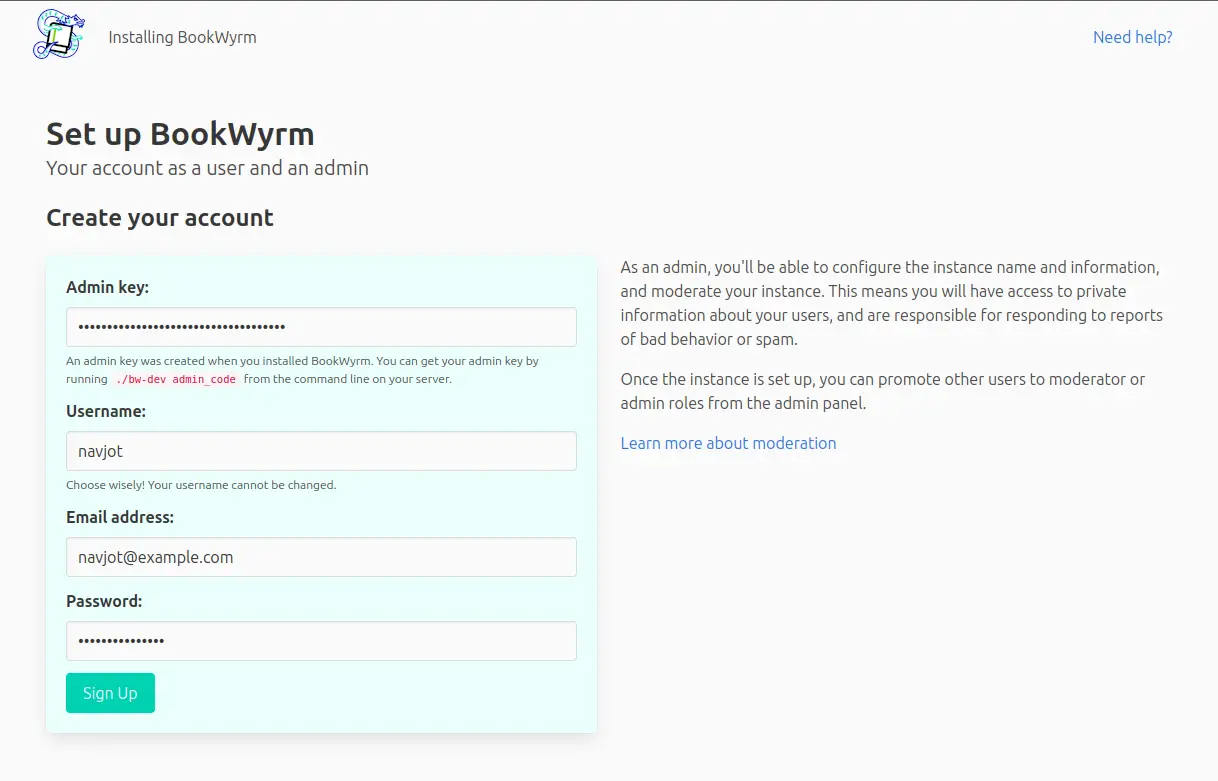
Task: Click the Email address label
Action: pos(120,517)
